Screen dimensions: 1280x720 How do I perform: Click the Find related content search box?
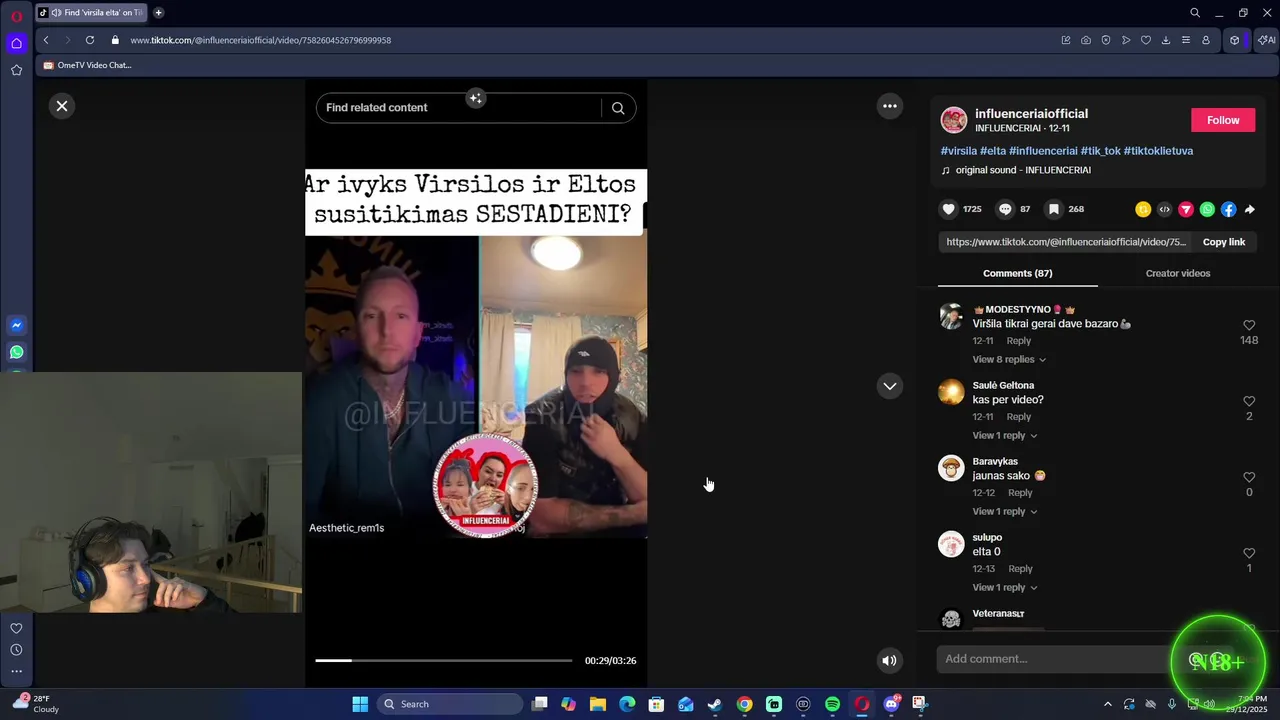(459, 108)
